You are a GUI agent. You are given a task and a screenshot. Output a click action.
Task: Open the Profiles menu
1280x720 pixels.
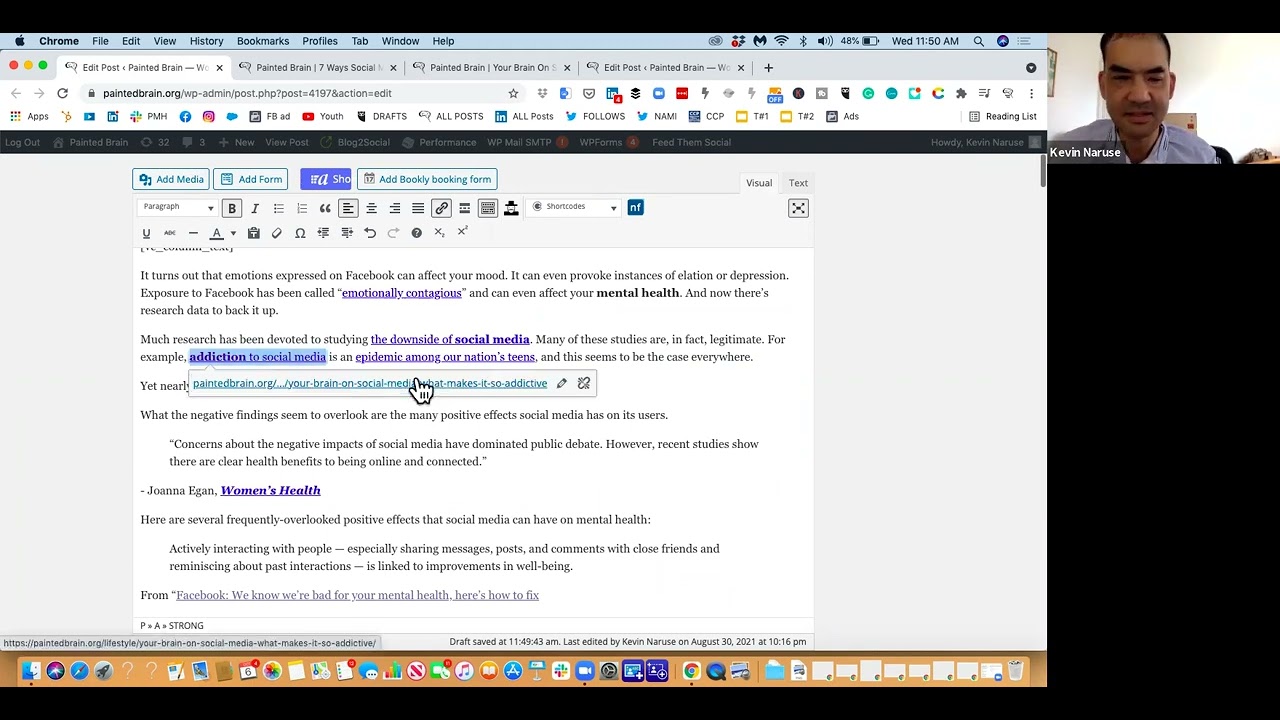[320, 41]
